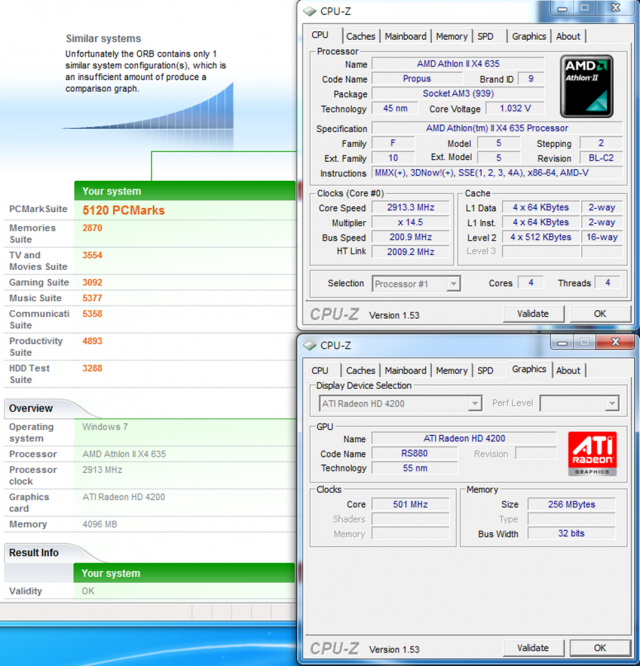The height and width of the screenshot is (667, 640).
Task: Click the Instructions field with MMX(+)
Action: [x=497, y=173]
